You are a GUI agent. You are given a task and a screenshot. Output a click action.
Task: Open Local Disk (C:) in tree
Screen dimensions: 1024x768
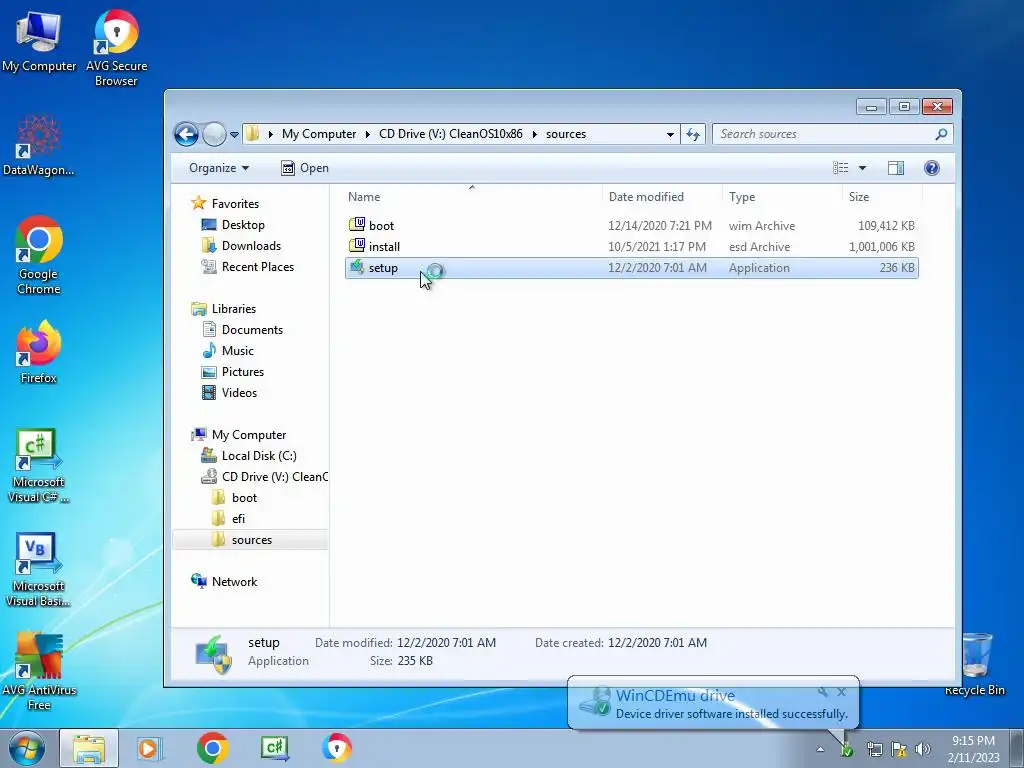coord(259,456)
